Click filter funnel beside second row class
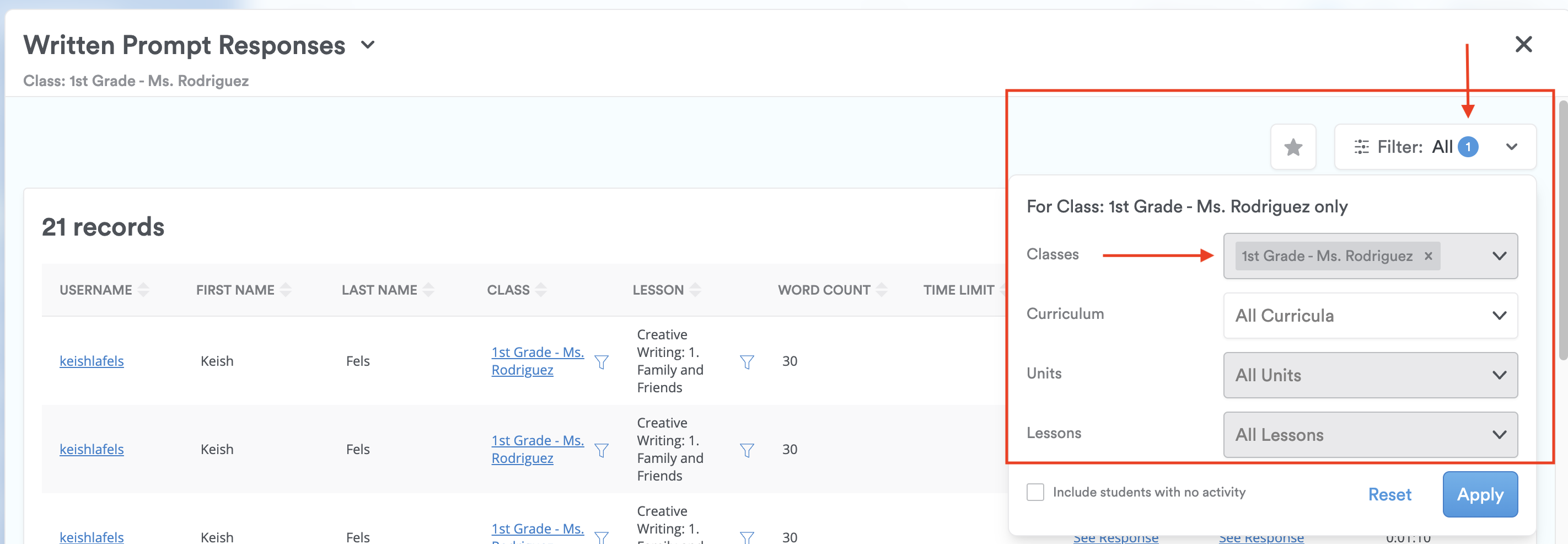The width and height of the screenshot is (1568, 544). coord(601,450)
